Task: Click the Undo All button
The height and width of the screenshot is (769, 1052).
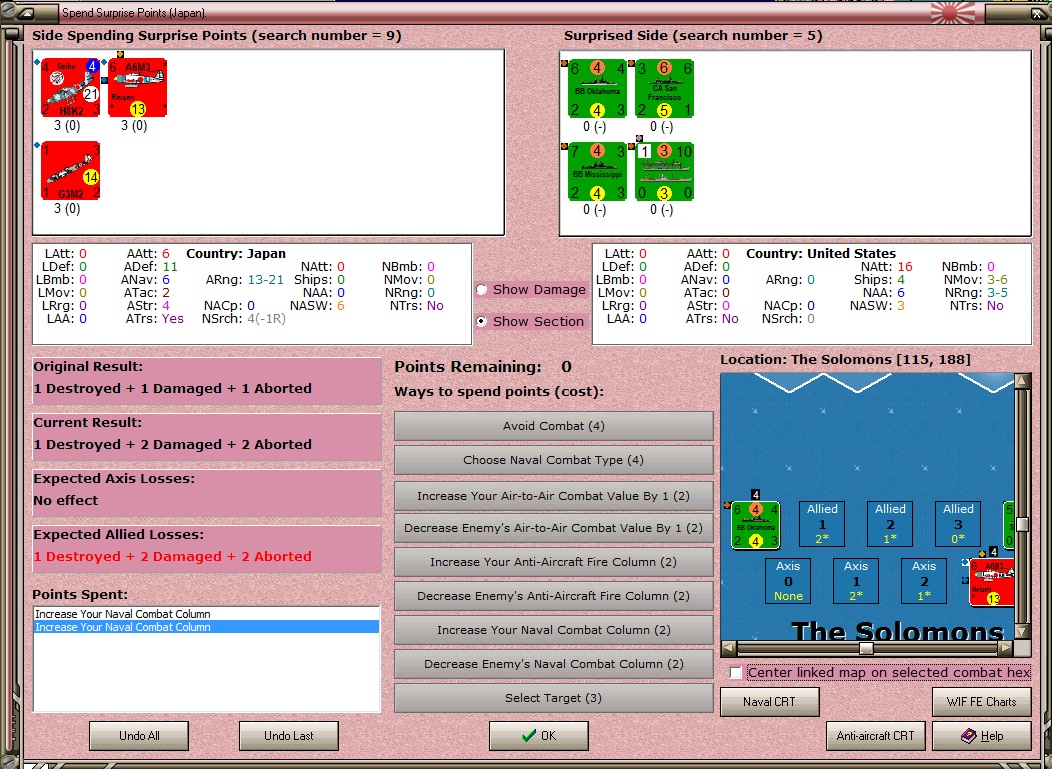Action: tap(139, 736)
